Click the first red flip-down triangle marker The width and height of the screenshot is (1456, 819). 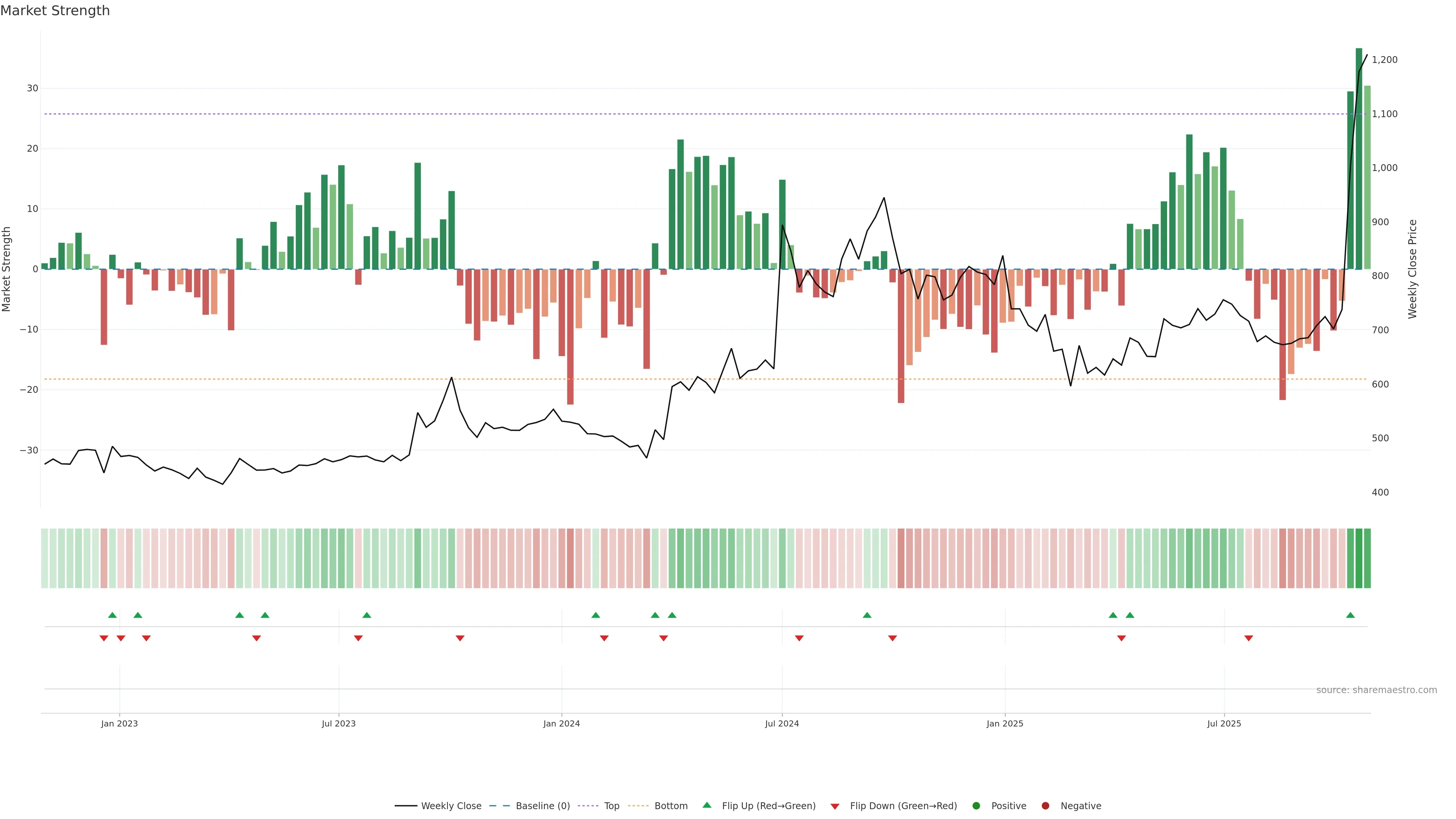104,638
